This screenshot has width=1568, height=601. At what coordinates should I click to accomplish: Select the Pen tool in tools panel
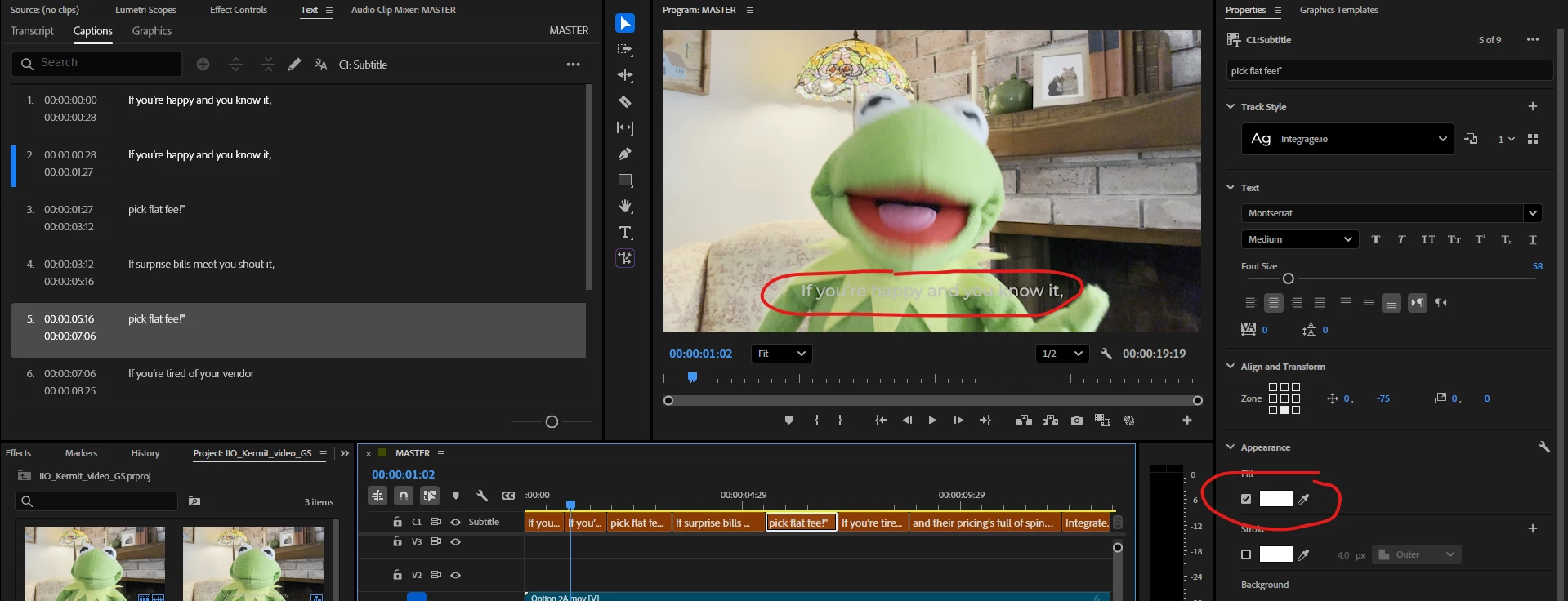625,154
